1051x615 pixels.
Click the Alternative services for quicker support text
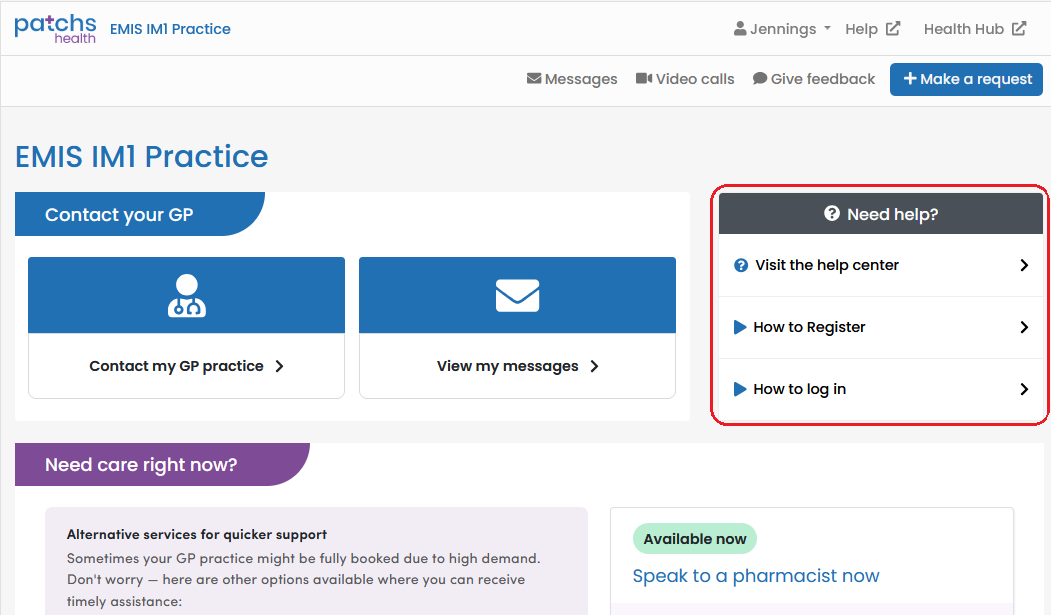click(x=196, y=535)
